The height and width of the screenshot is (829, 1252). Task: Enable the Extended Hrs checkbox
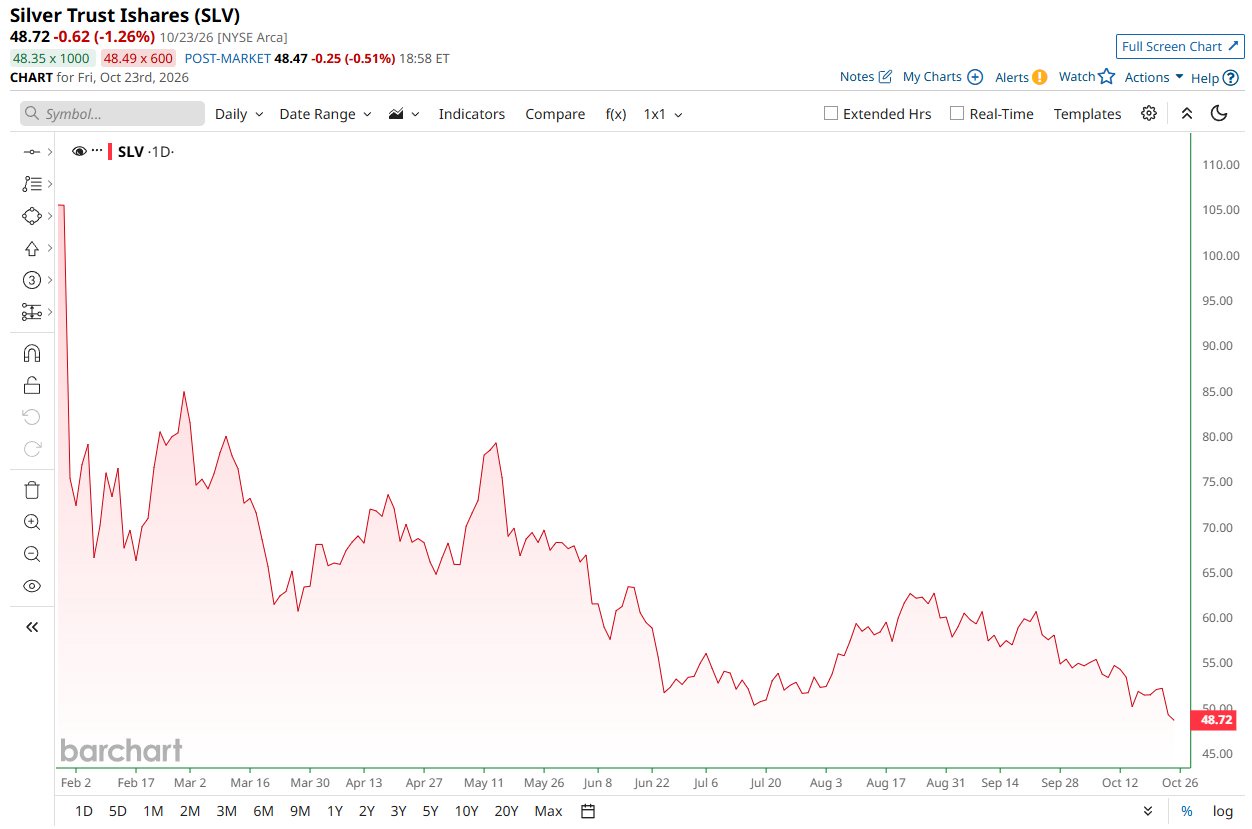tap(830, 113)
